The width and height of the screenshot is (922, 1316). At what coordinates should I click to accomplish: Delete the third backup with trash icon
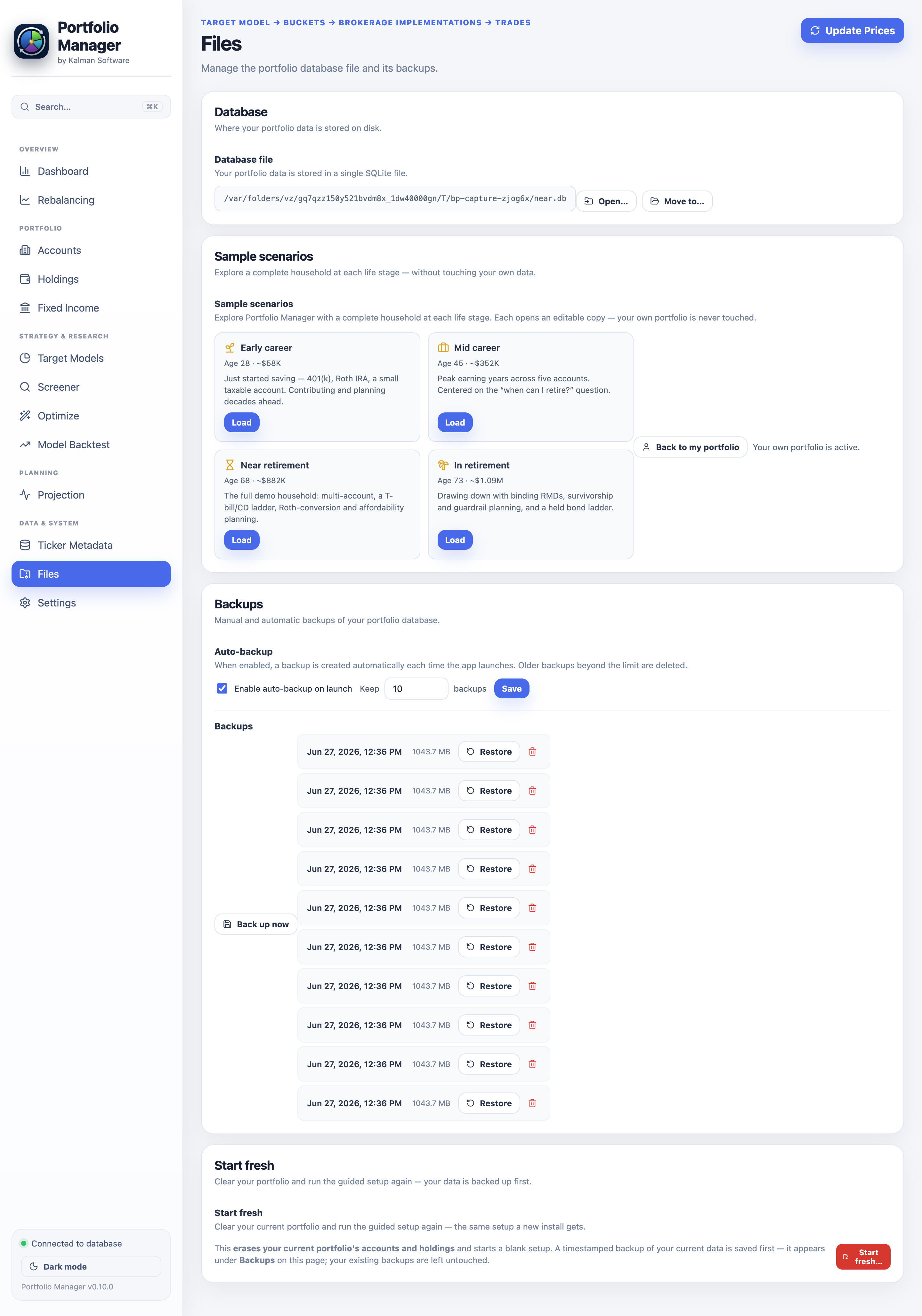click(x=532, y=829)
